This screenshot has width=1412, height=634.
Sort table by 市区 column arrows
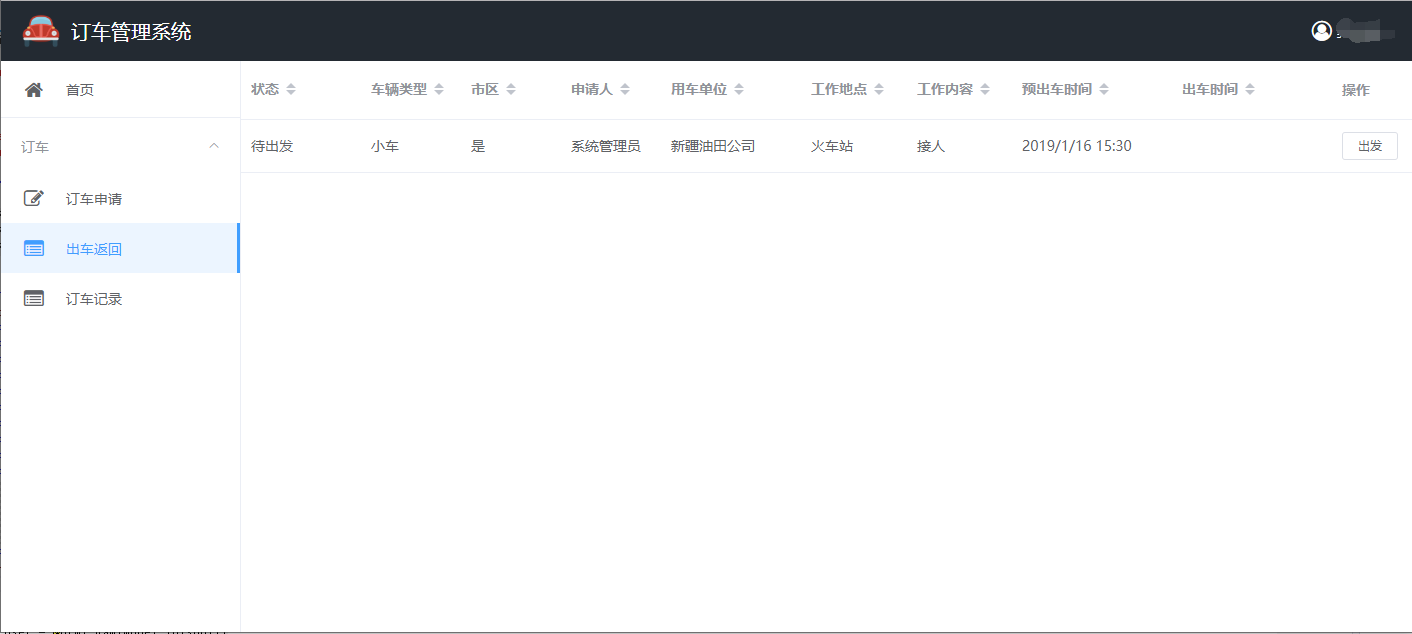point(511,90)
